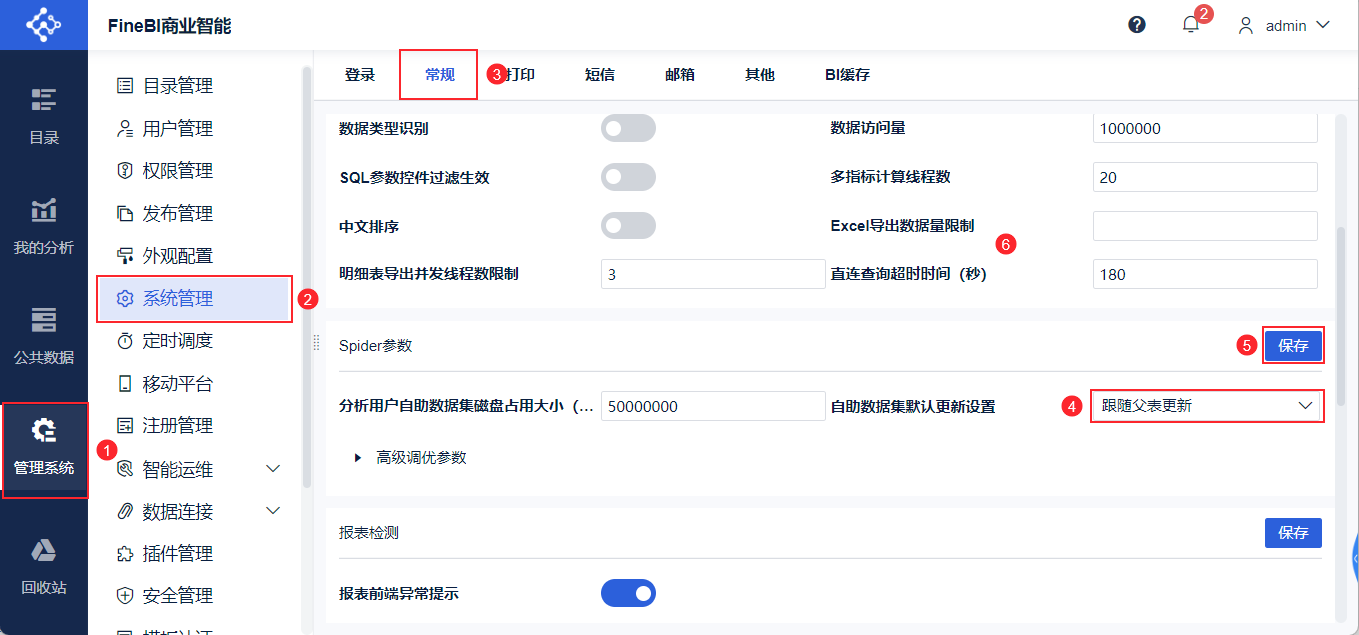This screenshot has height=635, width=1359.
Task: Open the 回收站 recycle bin icon
Action: tap(44, 550)
